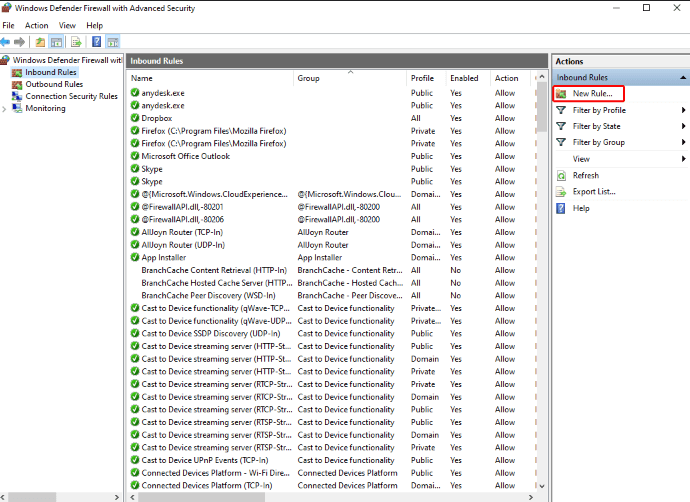Select Connection Security Rules in the tree

pyautogui.click(x=71, y=96)
